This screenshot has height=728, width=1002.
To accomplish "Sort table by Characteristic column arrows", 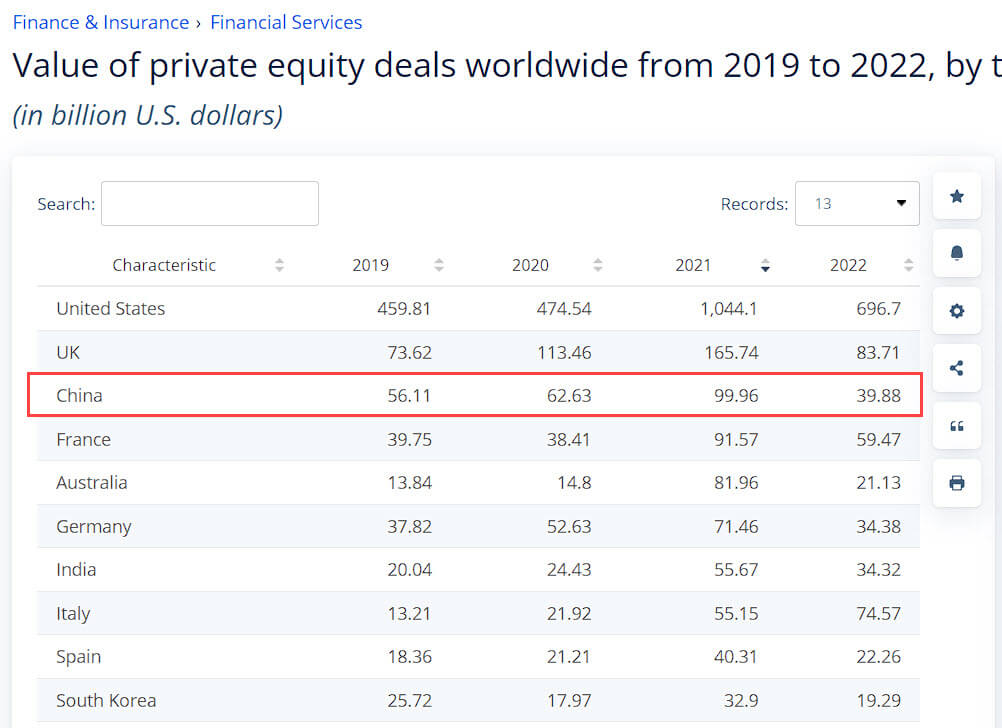I will tap(279, 265).
